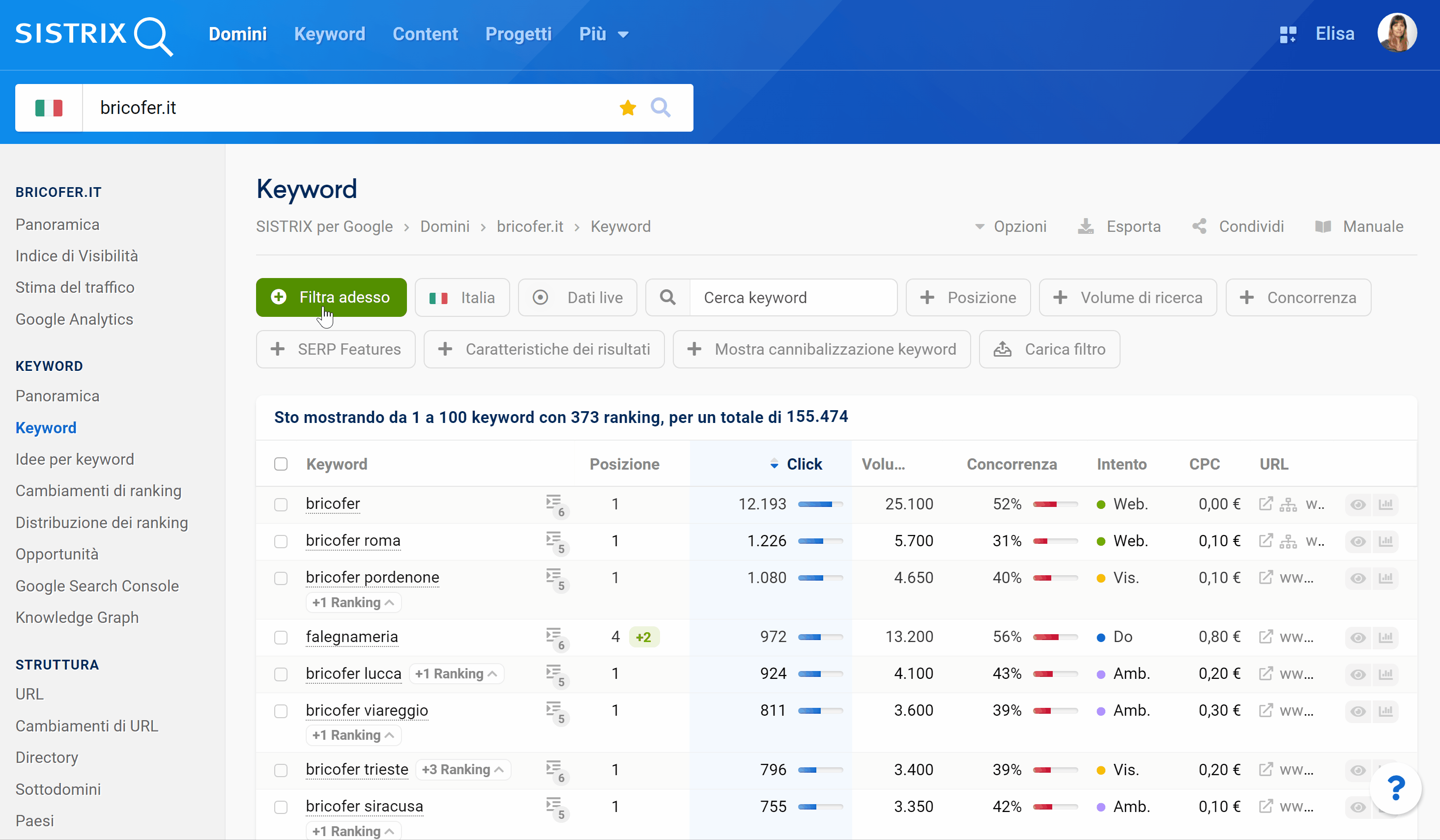Screen dimensions: 1440x840
Task: Open the Manuale book icon
Action: [1323, 227]
